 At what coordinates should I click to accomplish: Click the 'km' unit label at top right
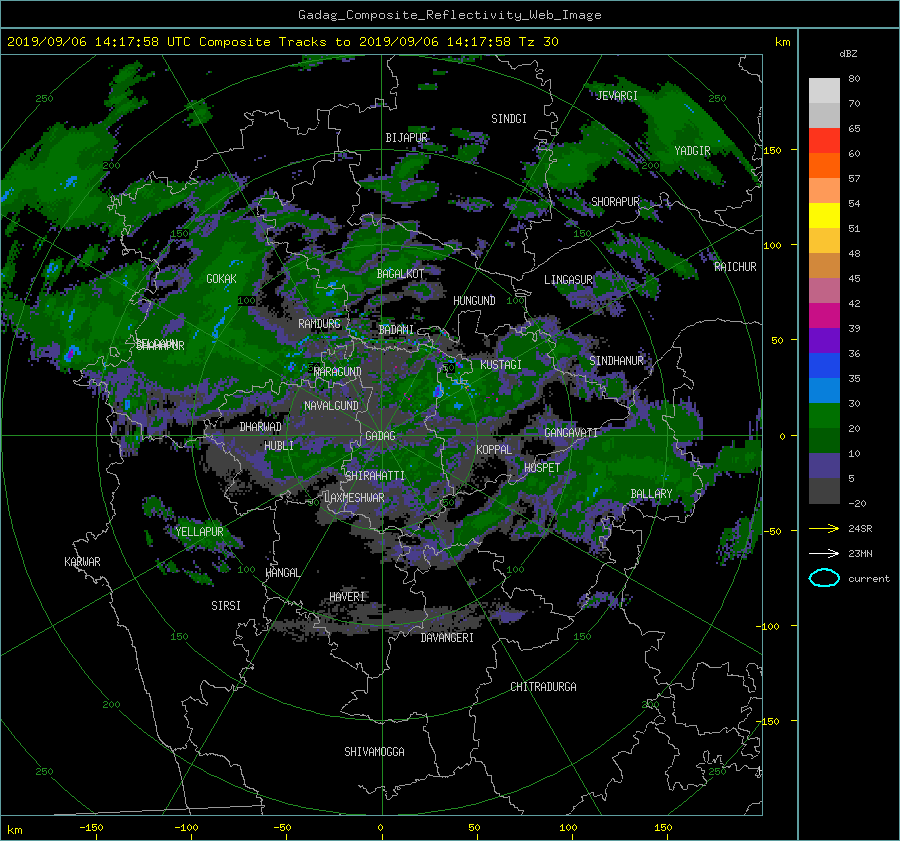(782, 42)
